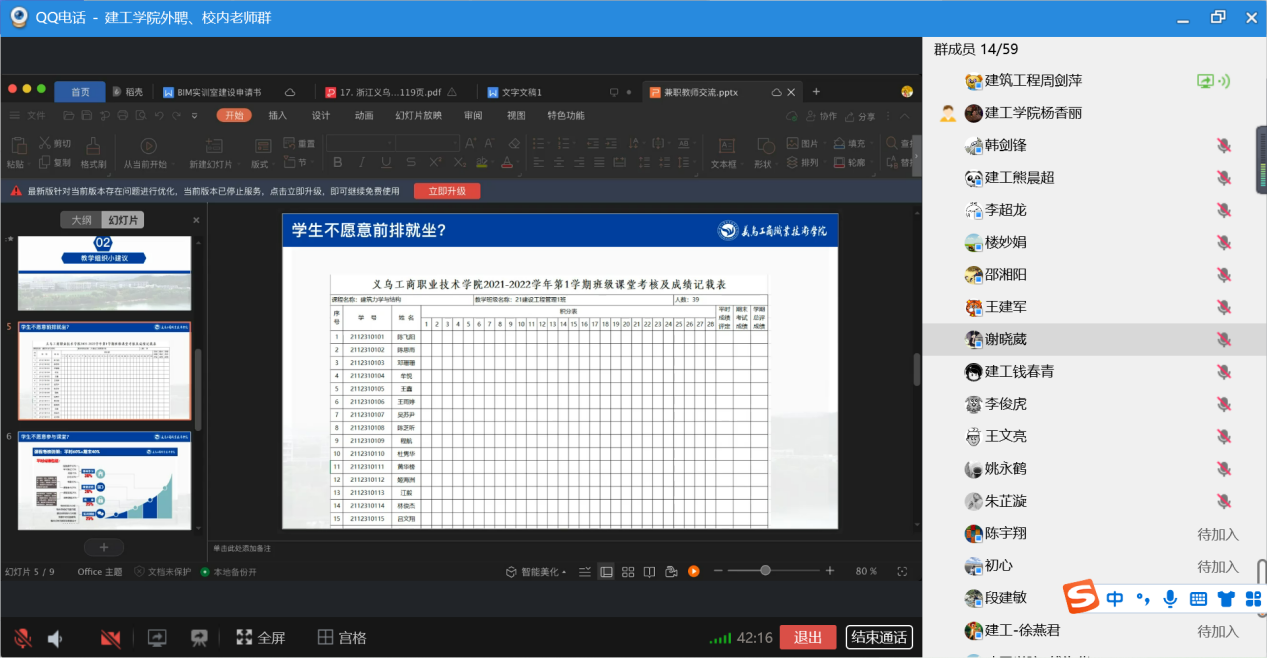
Task: Switch to slide sorter view icon
Action: tap(628, 572)
